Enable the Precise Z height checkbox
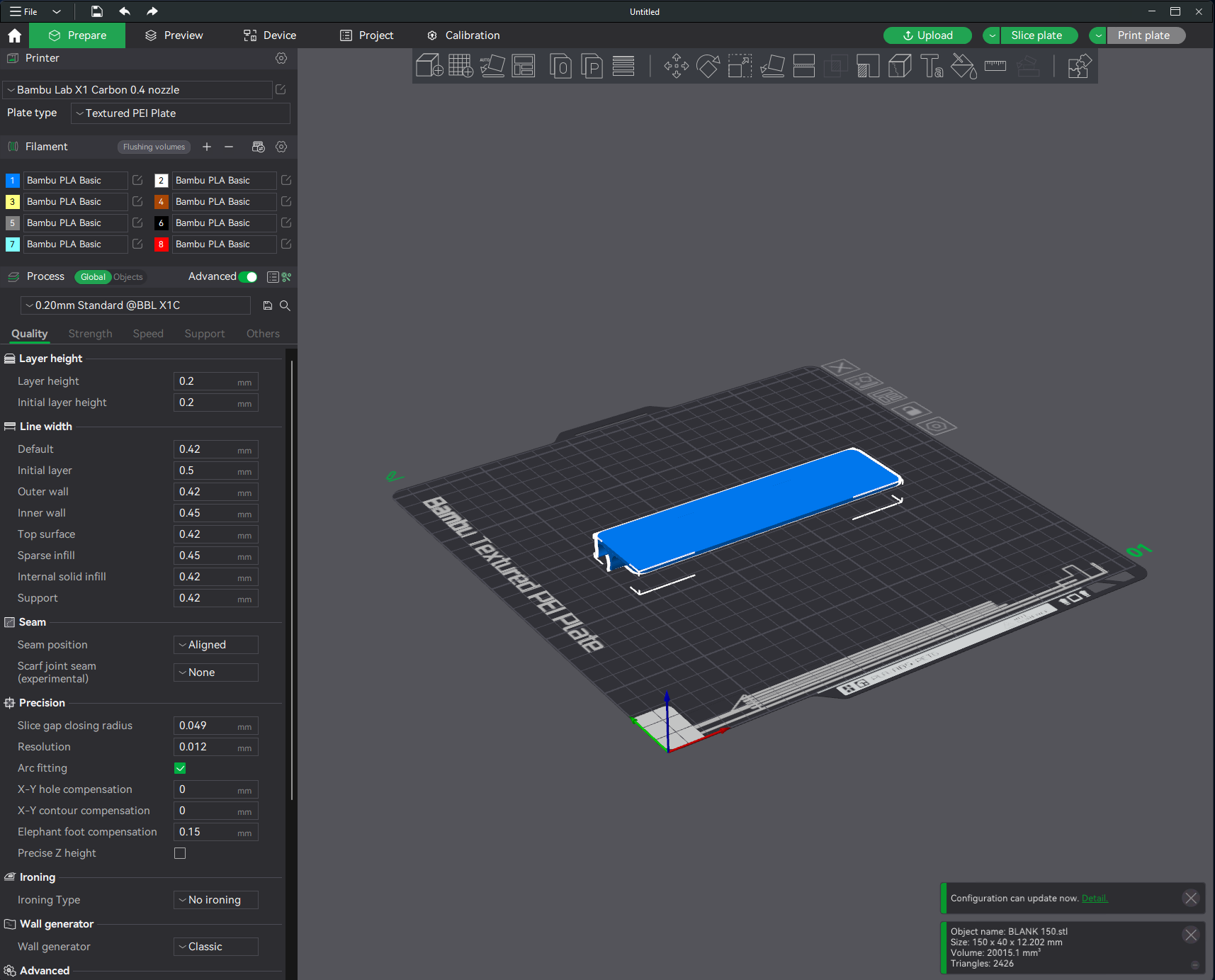The image size is (1215, 980). coord(180,853)
